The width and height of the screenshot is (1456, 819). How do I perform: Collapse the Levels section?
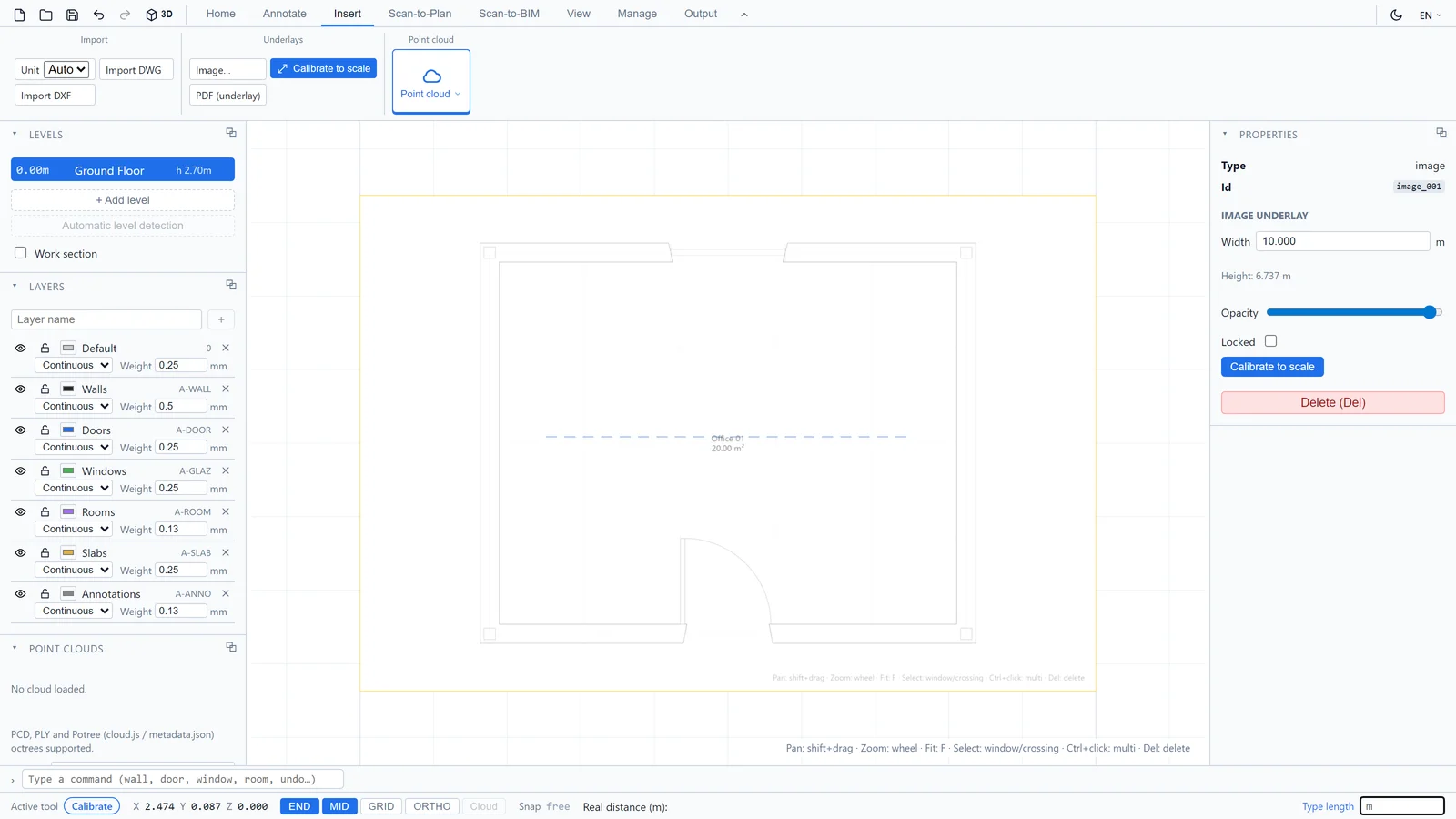(15, 134)
